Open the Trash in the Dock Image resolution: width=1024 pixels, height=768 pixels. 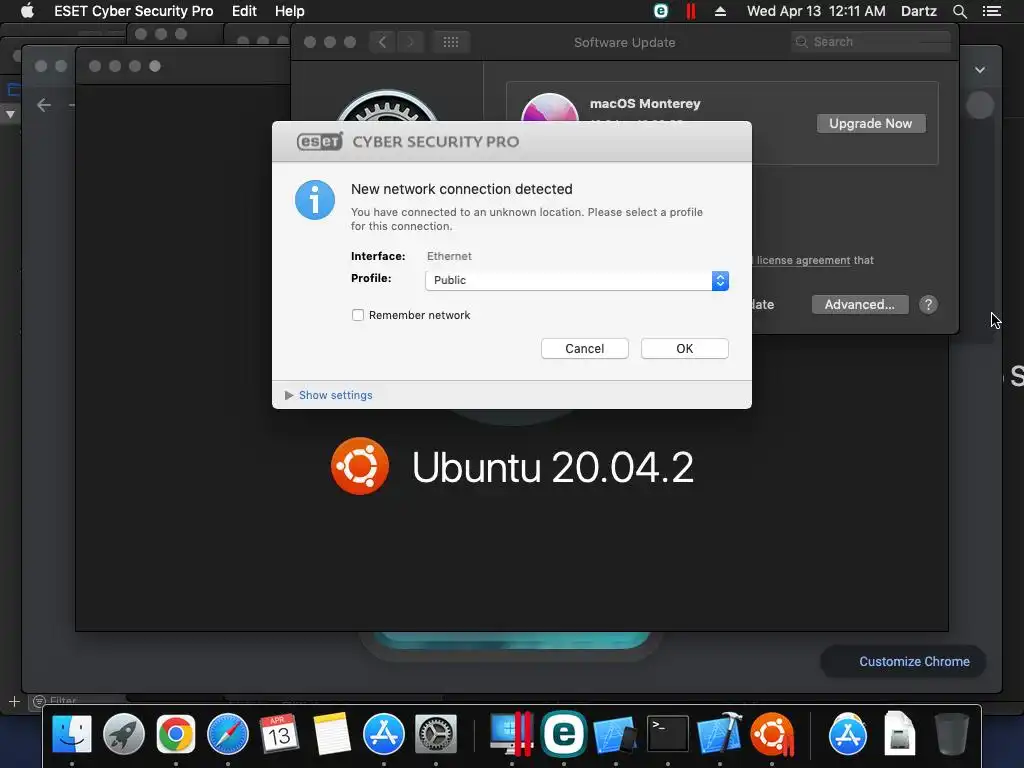click(x=952, y=734)
